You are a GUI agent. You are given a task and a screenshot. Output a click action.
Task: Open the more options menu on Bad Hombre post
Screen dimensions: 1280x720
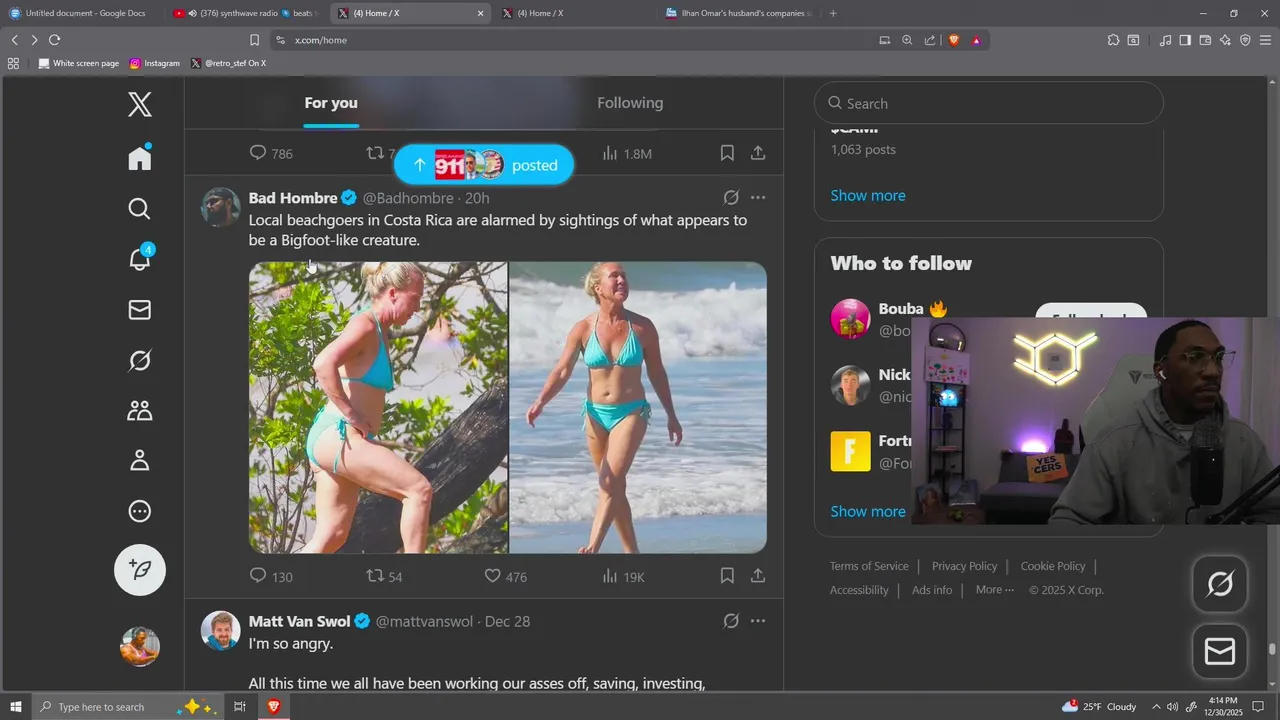pos(758,198)
